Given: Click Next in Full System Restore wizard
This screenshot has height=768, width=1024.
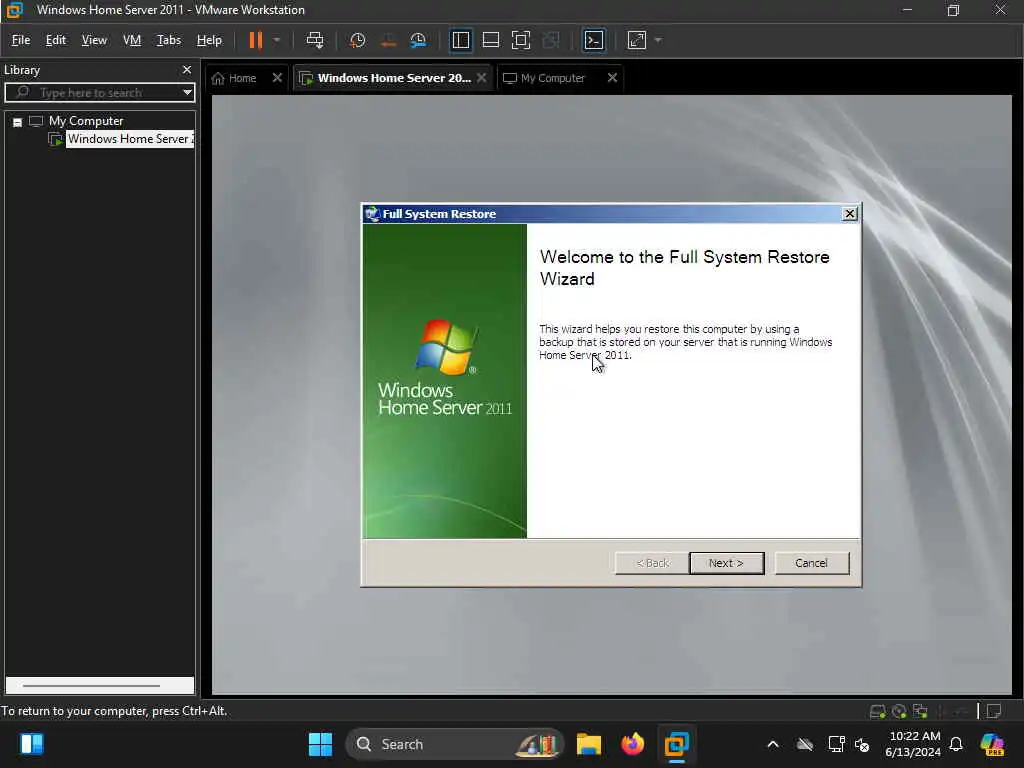Looking at the screenshot, I should coord(726,563).
